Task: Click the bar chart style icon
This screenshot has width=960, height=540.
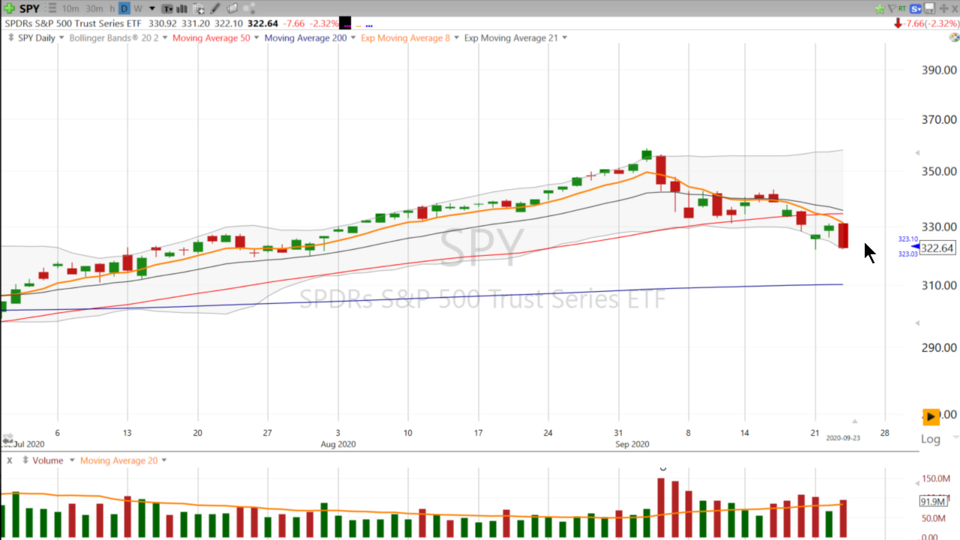Action: point(182,9)
